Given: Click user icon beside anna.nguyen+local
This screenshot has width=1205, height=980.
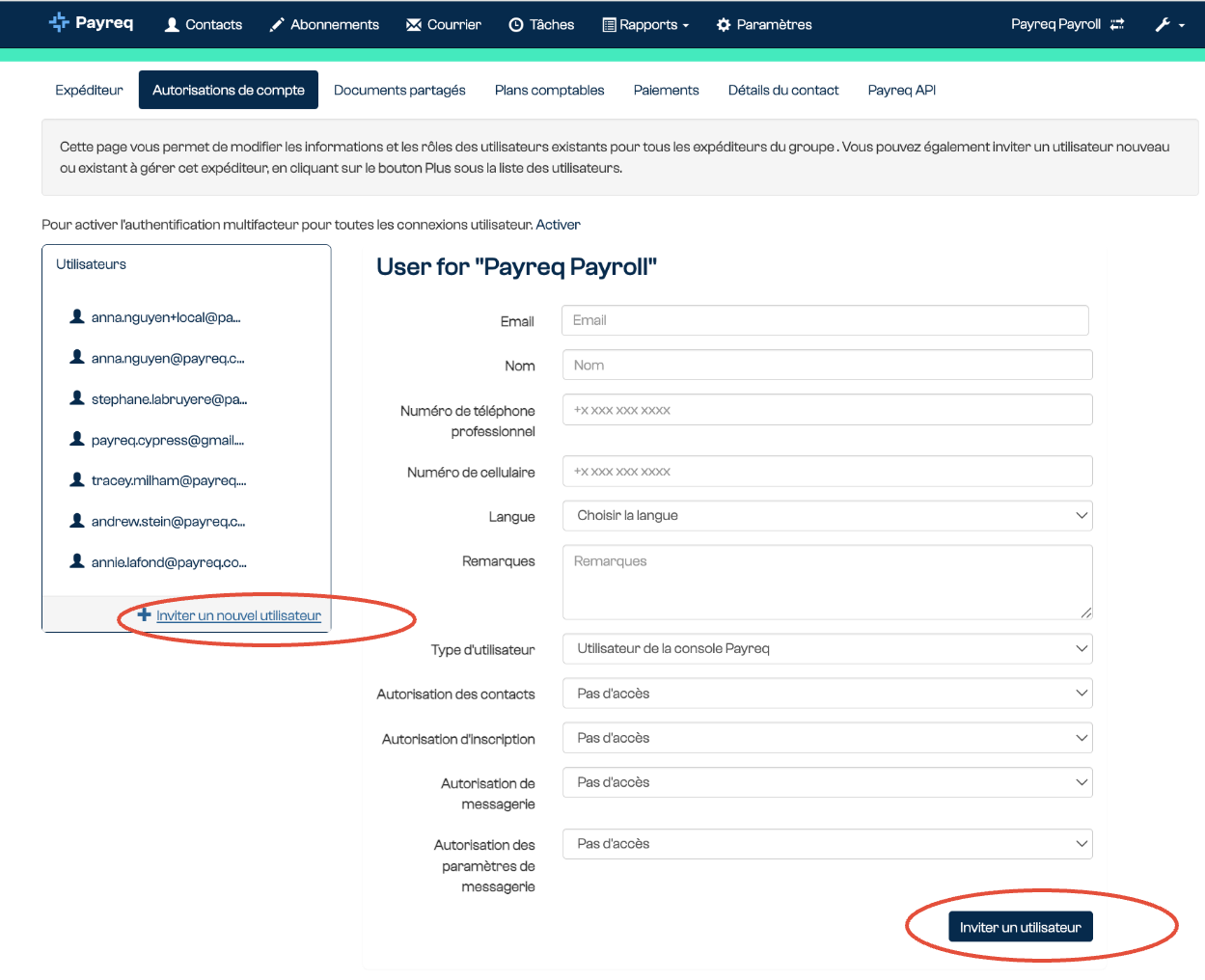Looking at the screenshot, I should coord(77,316).
